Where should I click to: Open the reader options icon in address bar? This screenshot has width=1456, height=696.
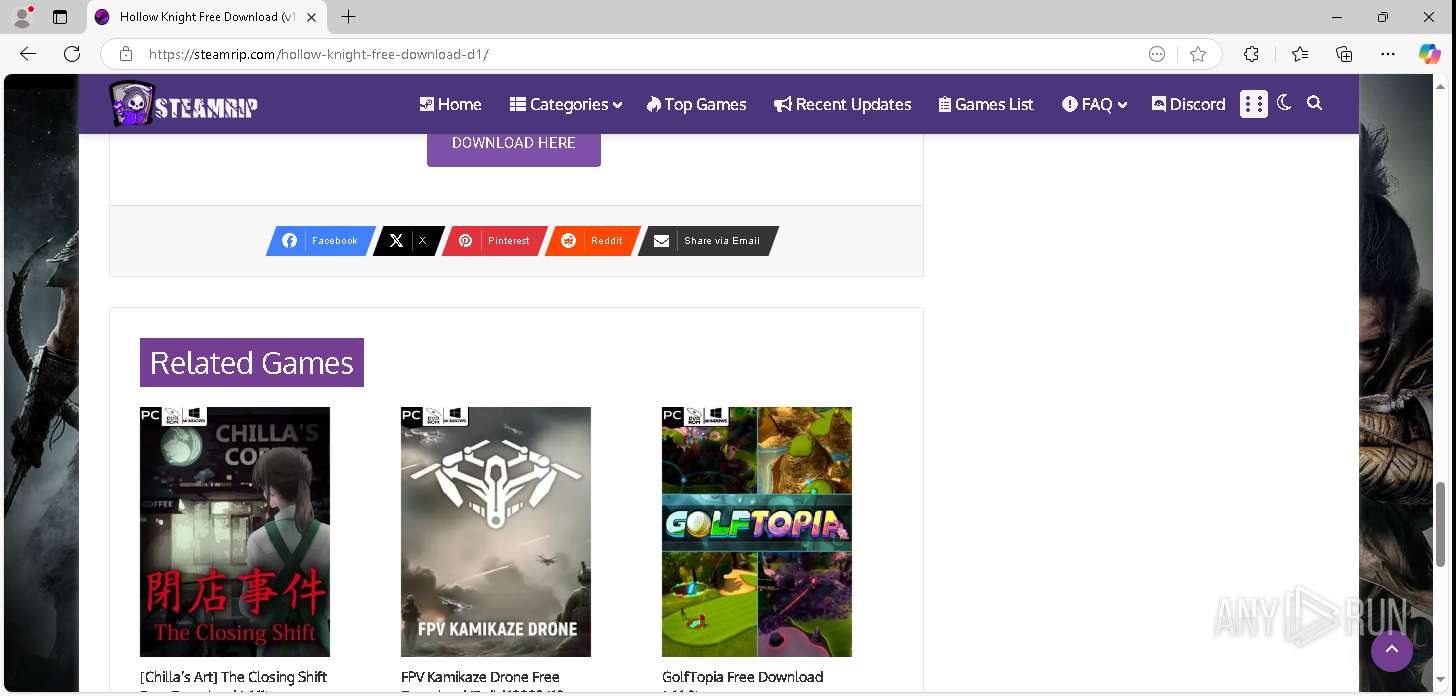click(x=1157, y=54)
